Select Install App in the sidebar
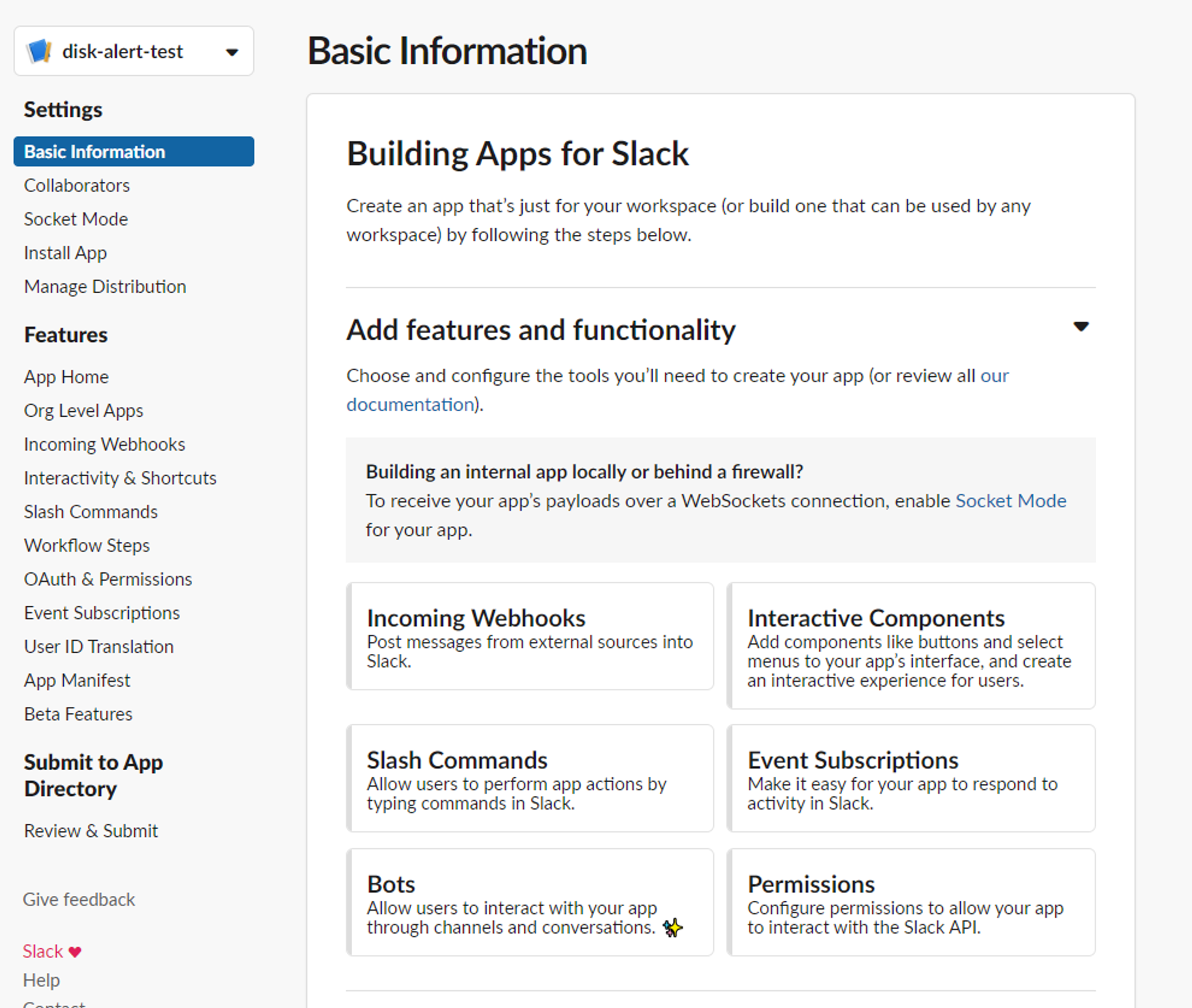 [66, 253]
